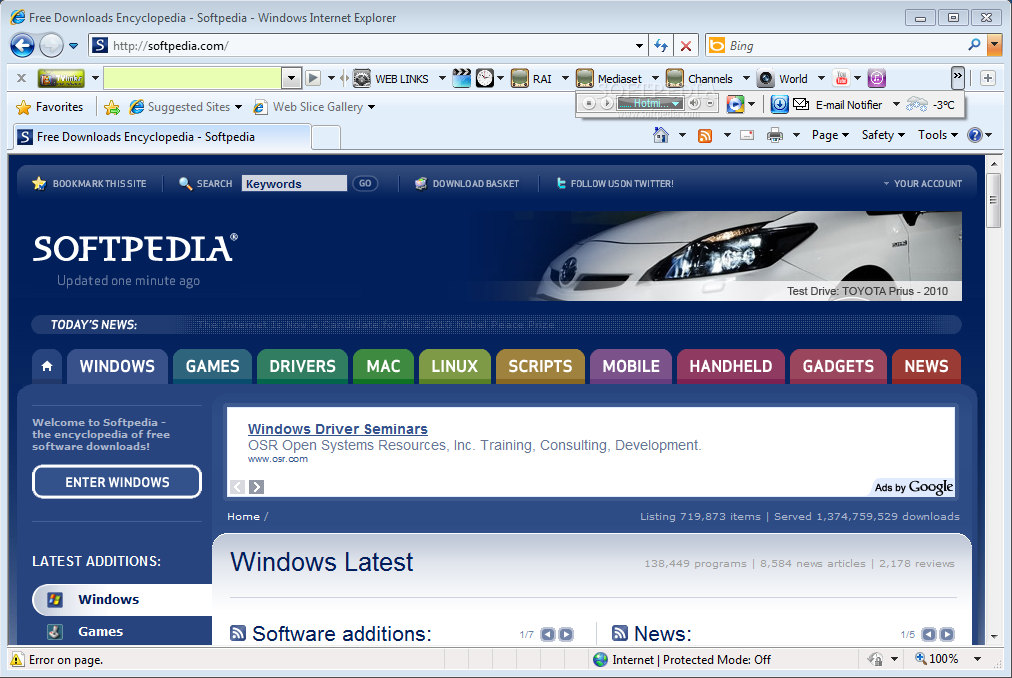1012x678 pixels.
Task: Click the TVinks toolbar logo
Action: coord(61,79)
